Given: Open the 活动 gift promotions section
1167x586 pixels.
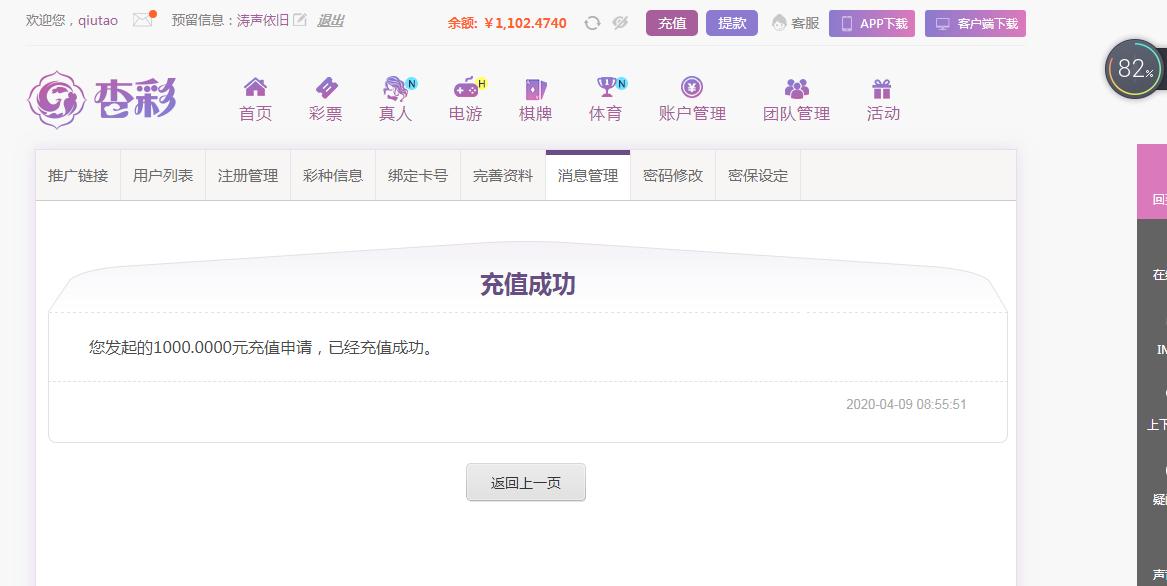Looking at the screenshot, I should coord(883,100).
